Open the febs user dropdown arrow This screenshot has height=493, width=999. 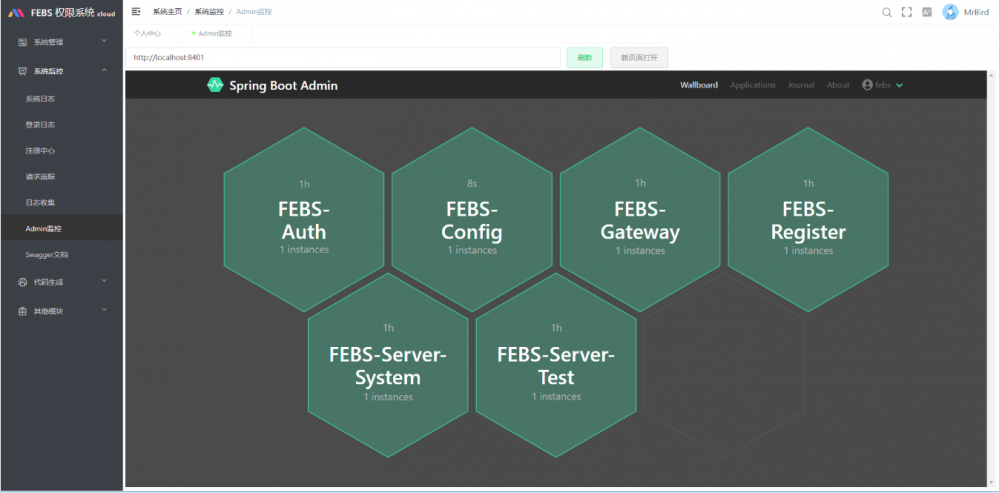[900, 85]
